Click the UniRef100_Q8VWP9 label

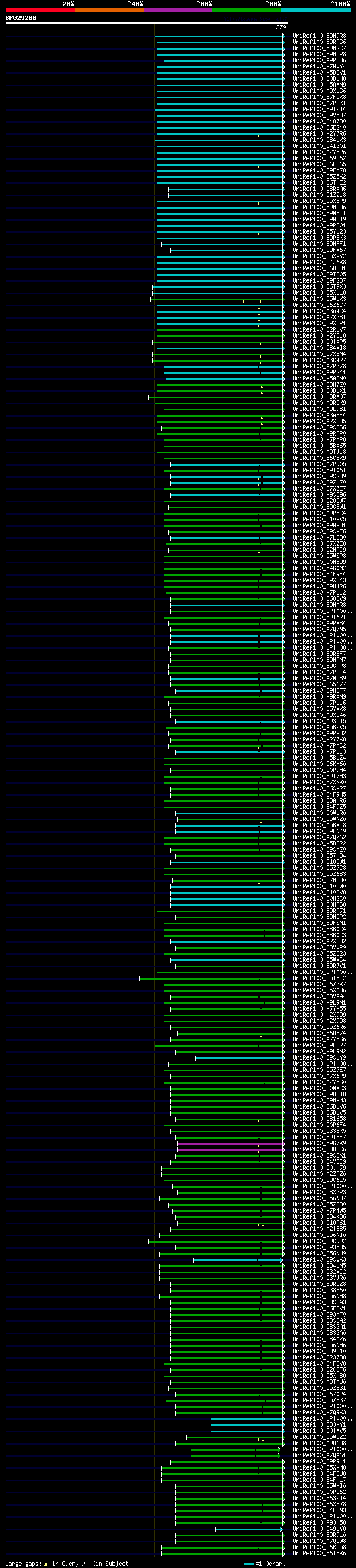click(319, 948)
